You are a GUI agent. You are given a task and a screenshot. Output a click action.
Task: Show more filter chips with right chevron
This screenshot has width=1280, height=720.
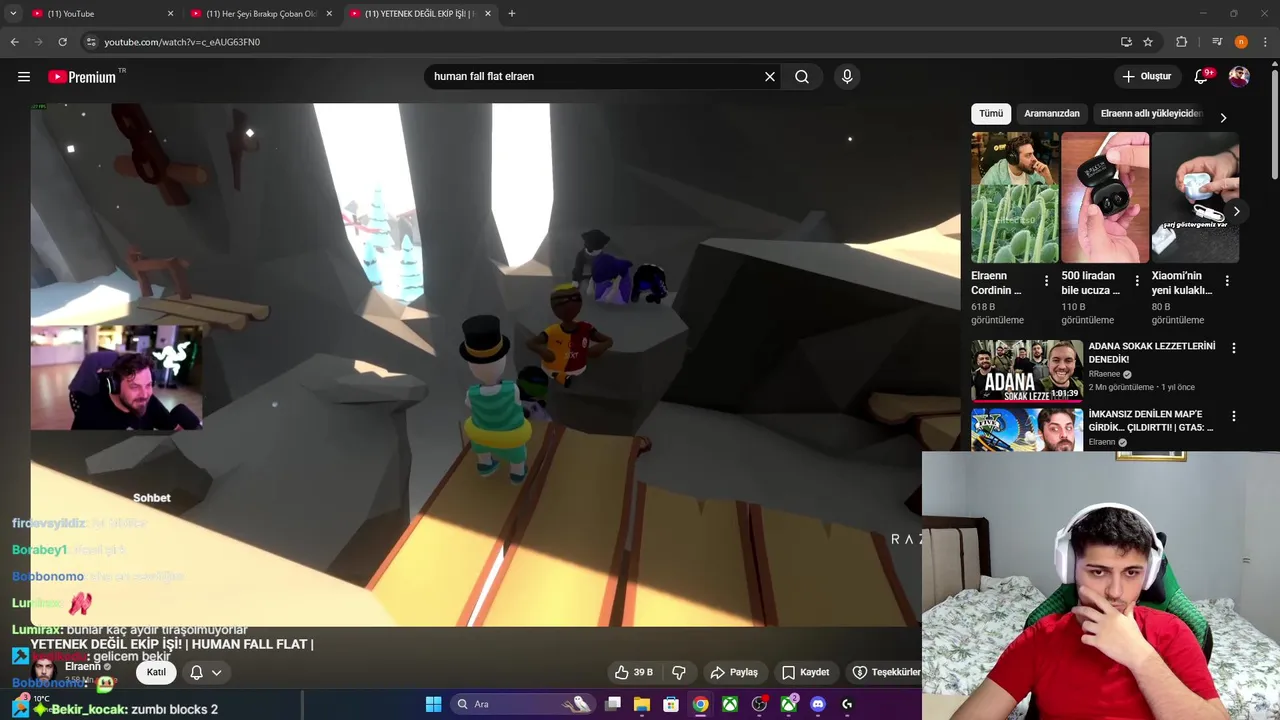(1222, 117)
